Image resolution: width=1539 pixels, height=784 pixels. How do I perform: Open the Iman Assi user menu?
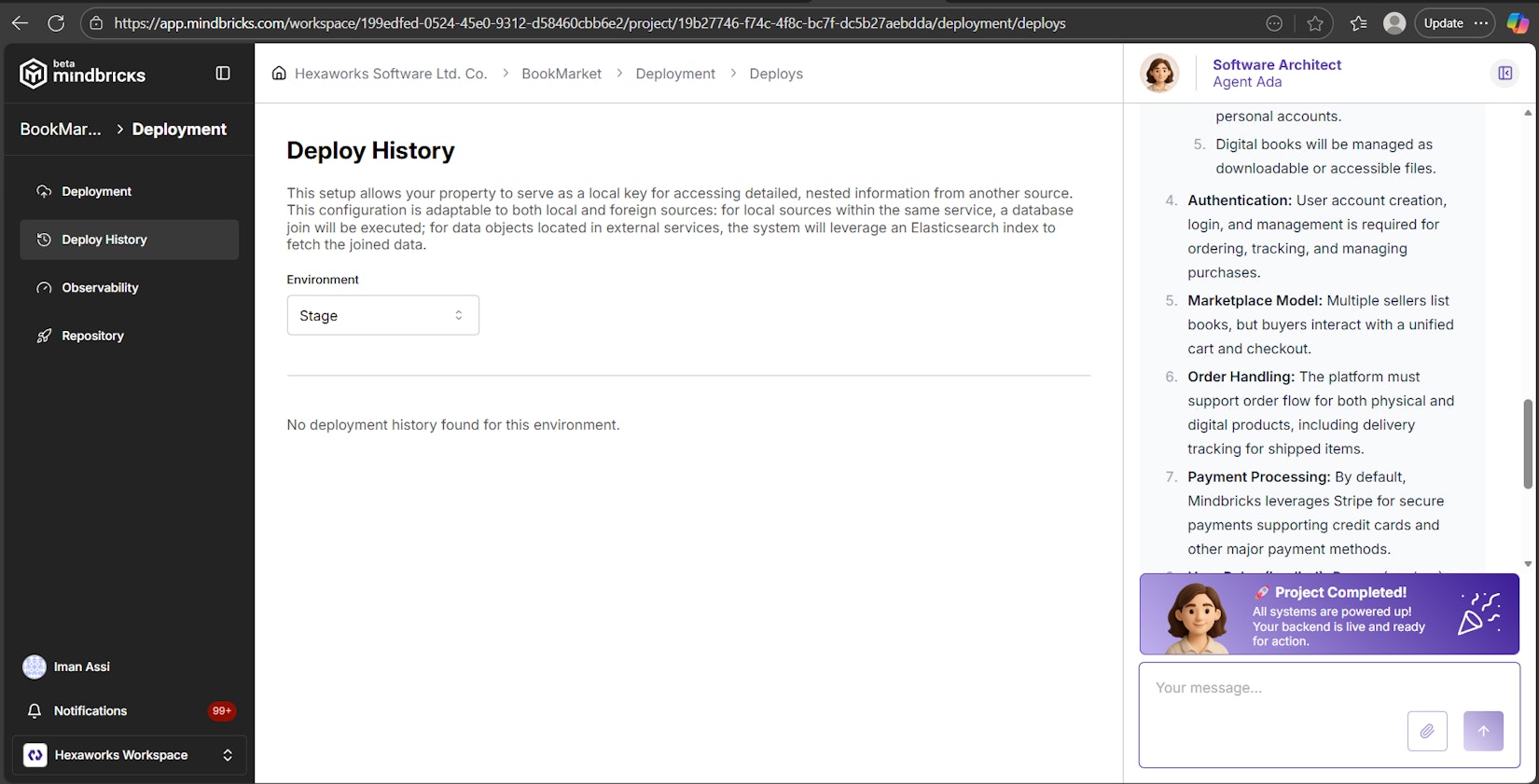(81, 667)
